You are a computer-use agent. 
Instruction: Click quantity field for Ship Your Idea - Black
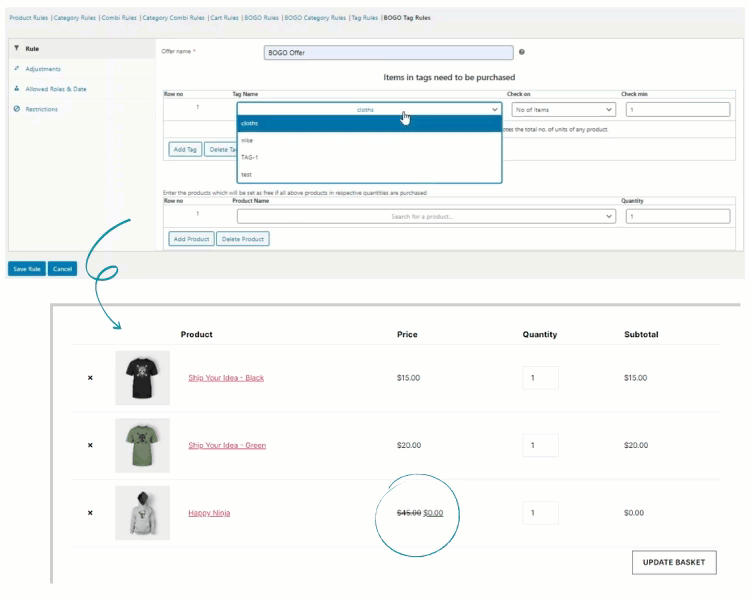click(x=540, y=378)
